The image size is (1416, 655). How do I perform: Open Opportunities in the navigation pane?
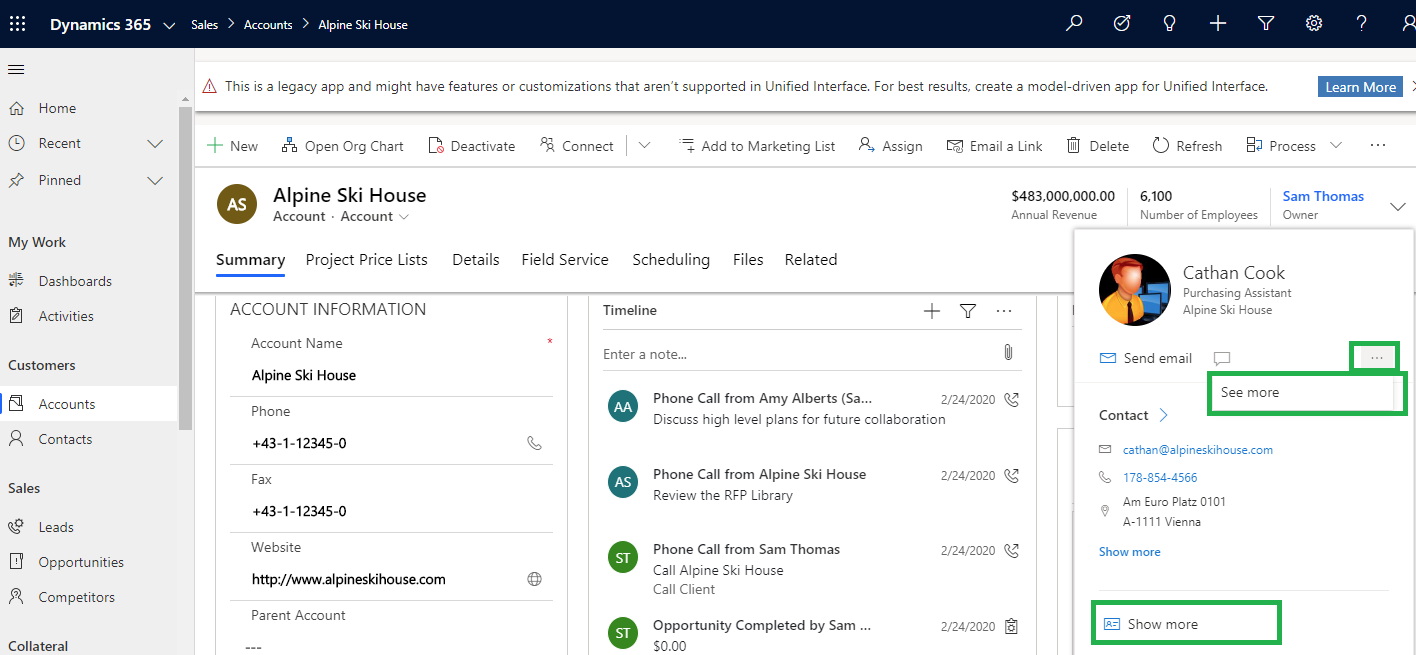[81, 562]
